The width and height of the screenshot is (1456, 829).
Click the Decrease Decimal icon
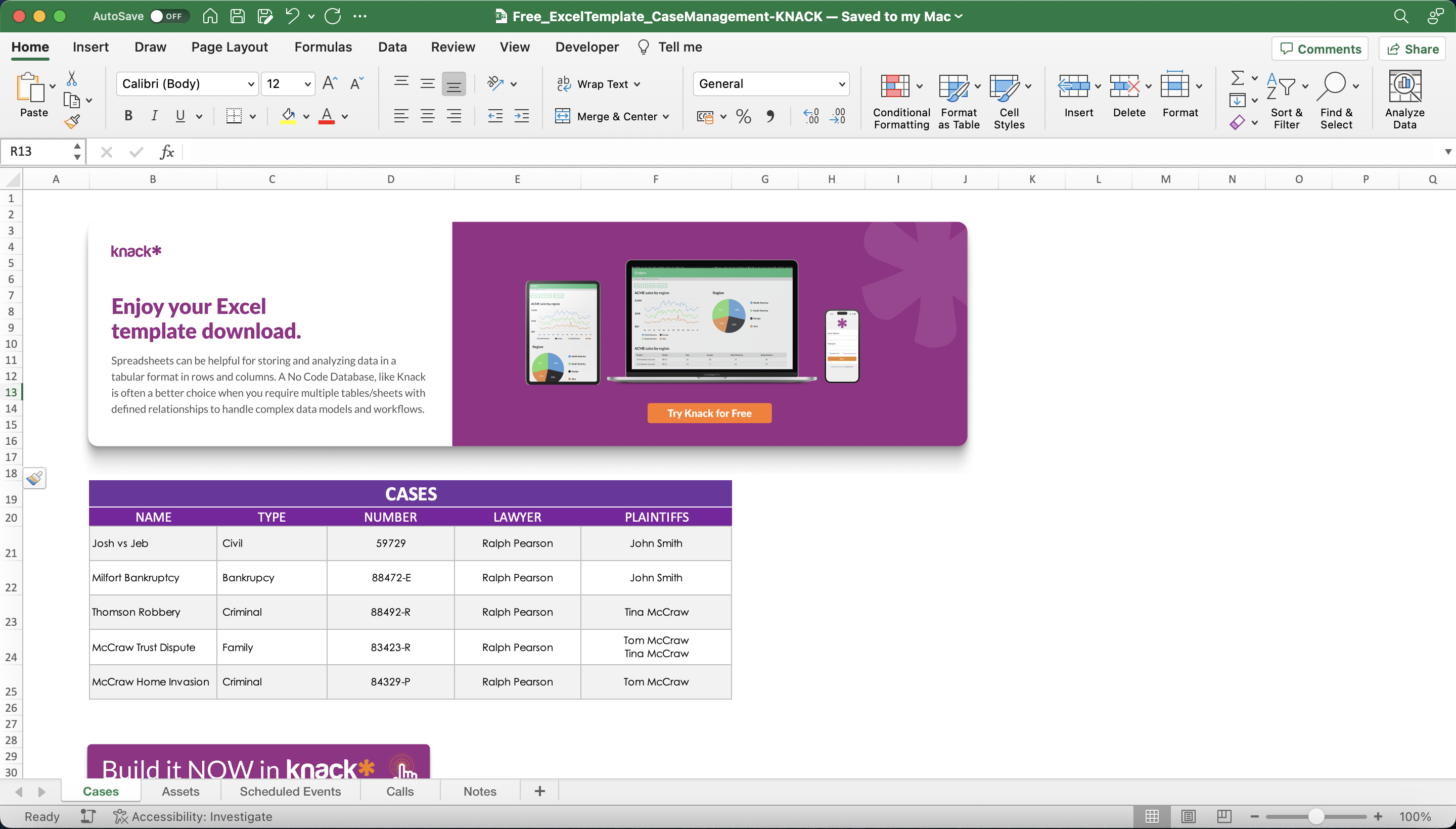pos(838,116)
